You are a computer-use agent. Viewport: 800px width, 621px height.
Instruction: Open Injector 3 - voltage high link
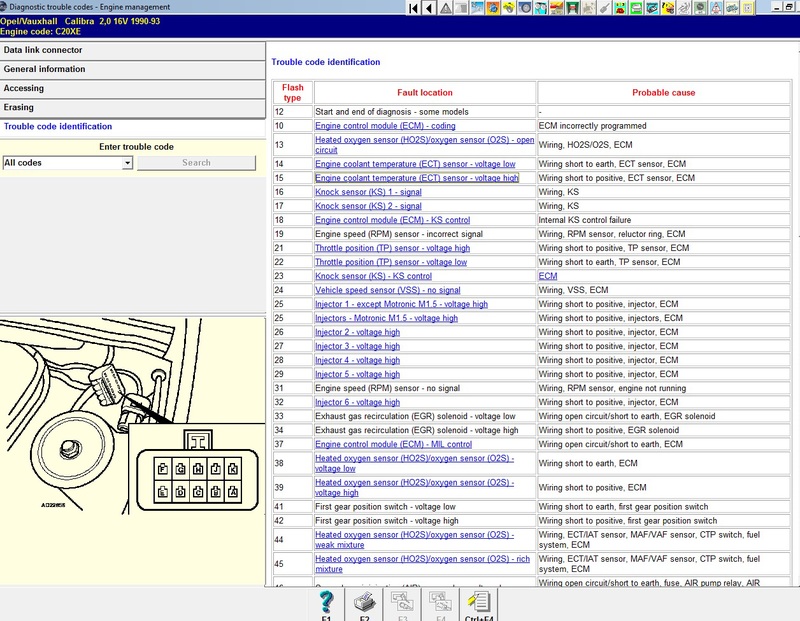[x=357, y=346]
